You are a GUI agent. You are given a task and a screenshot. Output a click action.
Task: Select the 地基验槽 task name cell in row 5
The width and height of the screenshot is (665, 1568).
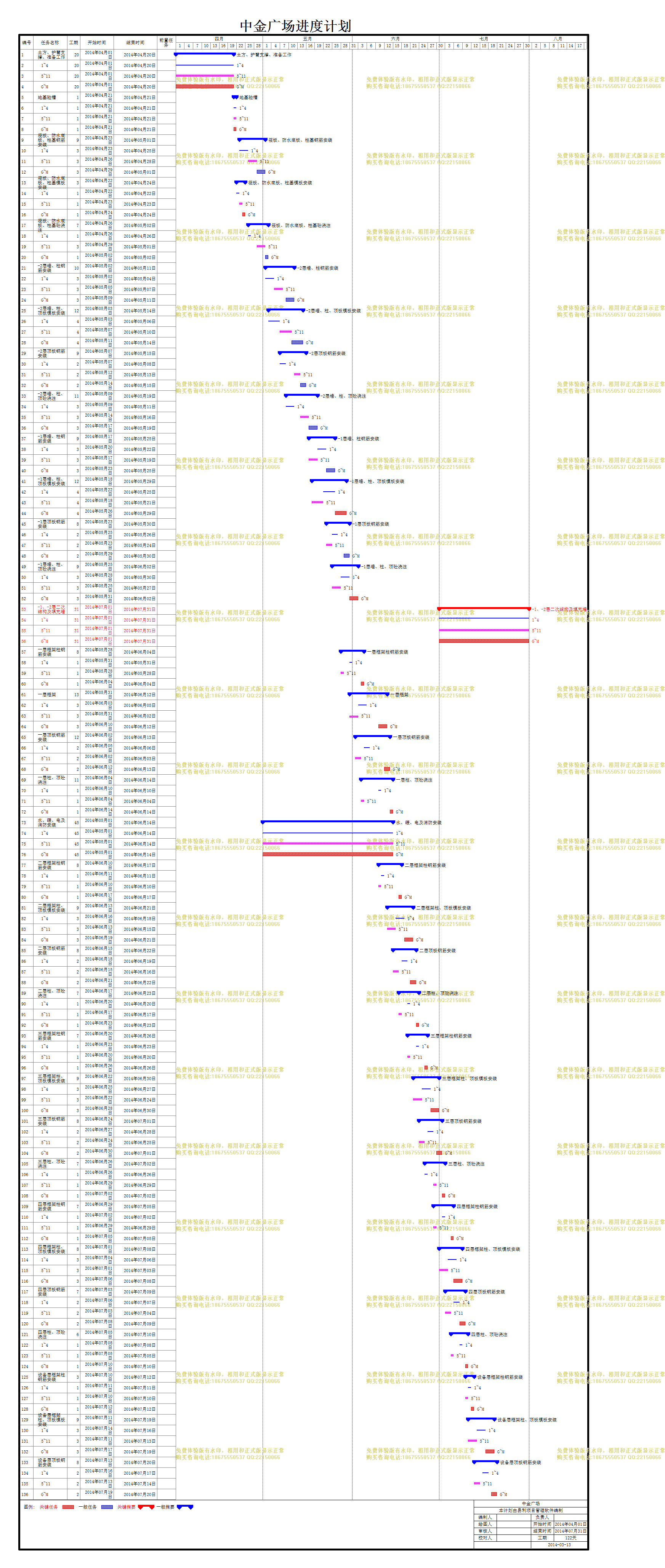click(51, 98)
